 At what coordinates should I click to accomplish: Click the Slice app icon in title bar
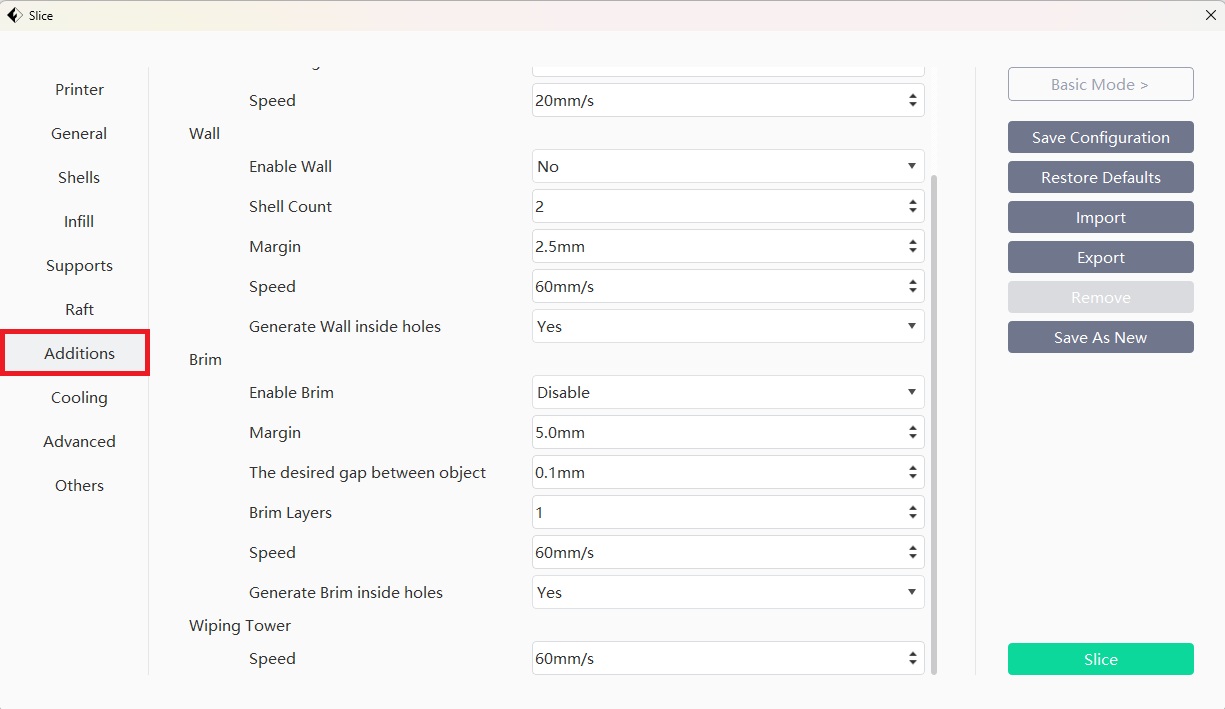pyautogui.click(x=14, y=15)
